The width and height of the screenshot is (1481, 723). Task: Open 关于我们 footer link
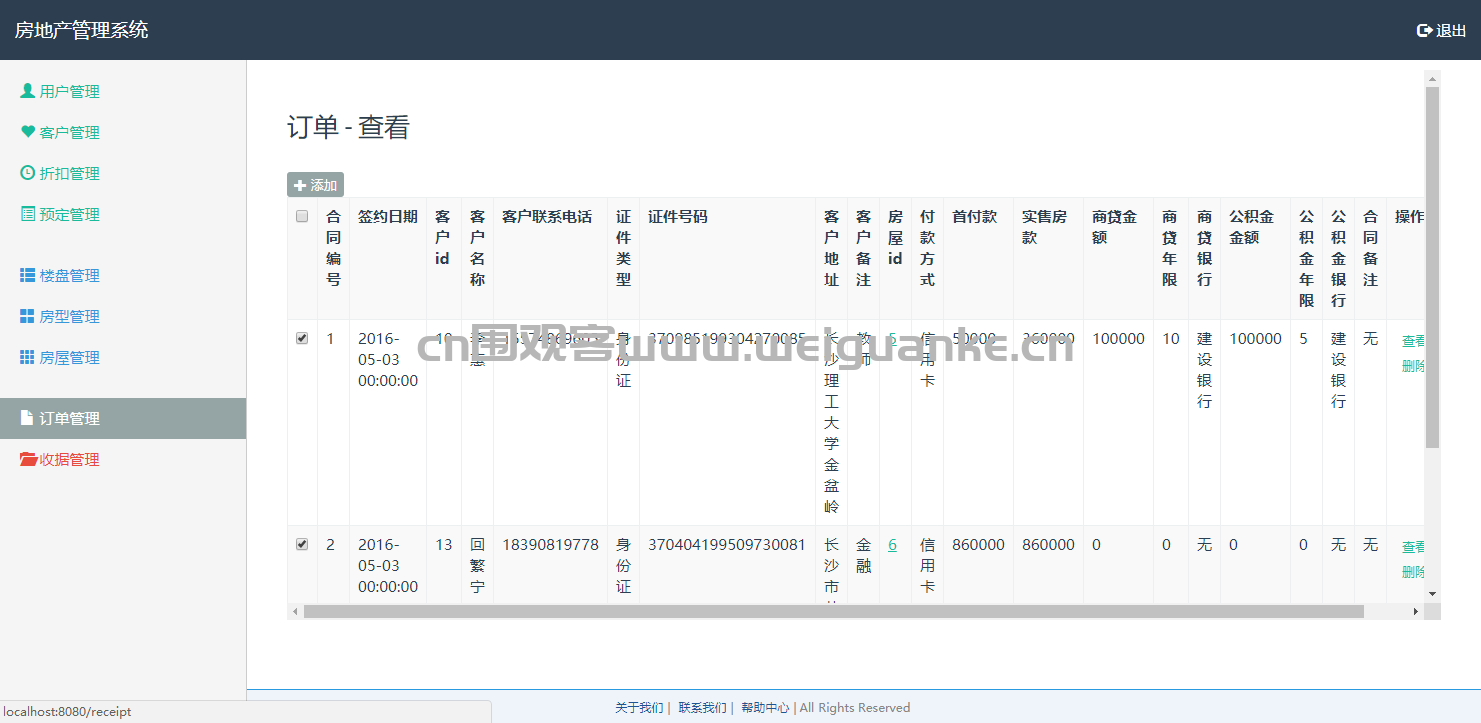pyautogui.click(x=639, y=708)
